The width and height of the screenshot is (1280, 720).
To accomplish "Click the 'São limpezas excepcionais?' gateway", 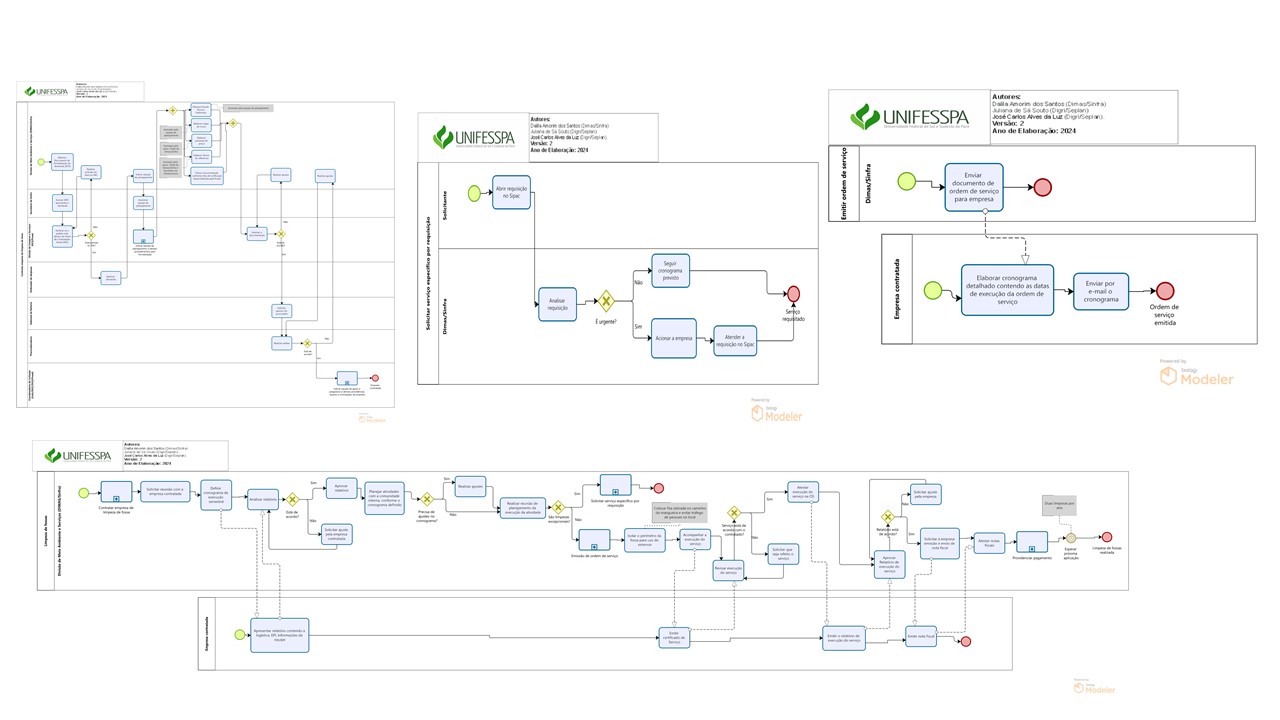I will pyautogui.click(x=558, y=507).
